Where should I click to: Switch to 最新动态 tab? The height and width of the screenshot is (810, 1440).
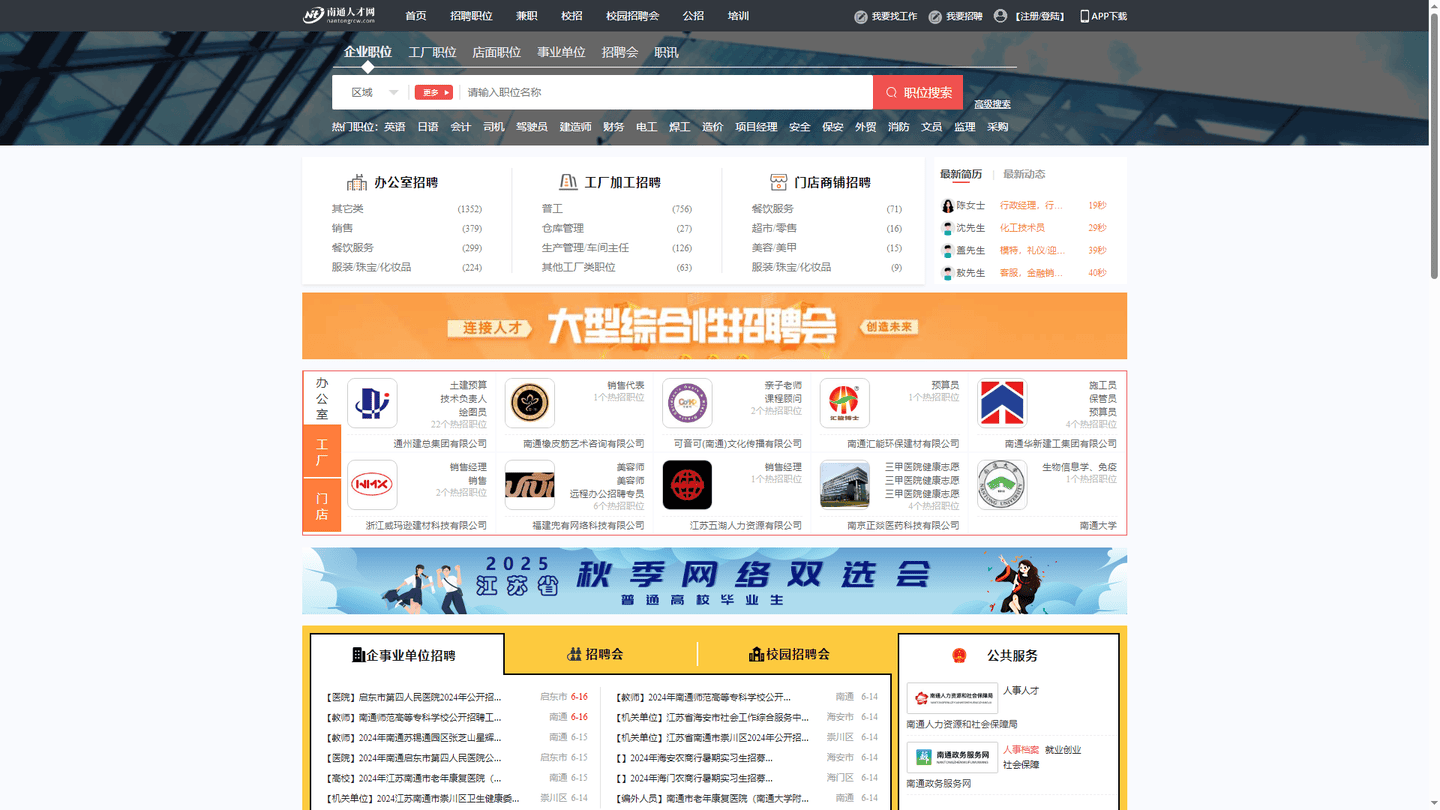[x=1024, y=174]
